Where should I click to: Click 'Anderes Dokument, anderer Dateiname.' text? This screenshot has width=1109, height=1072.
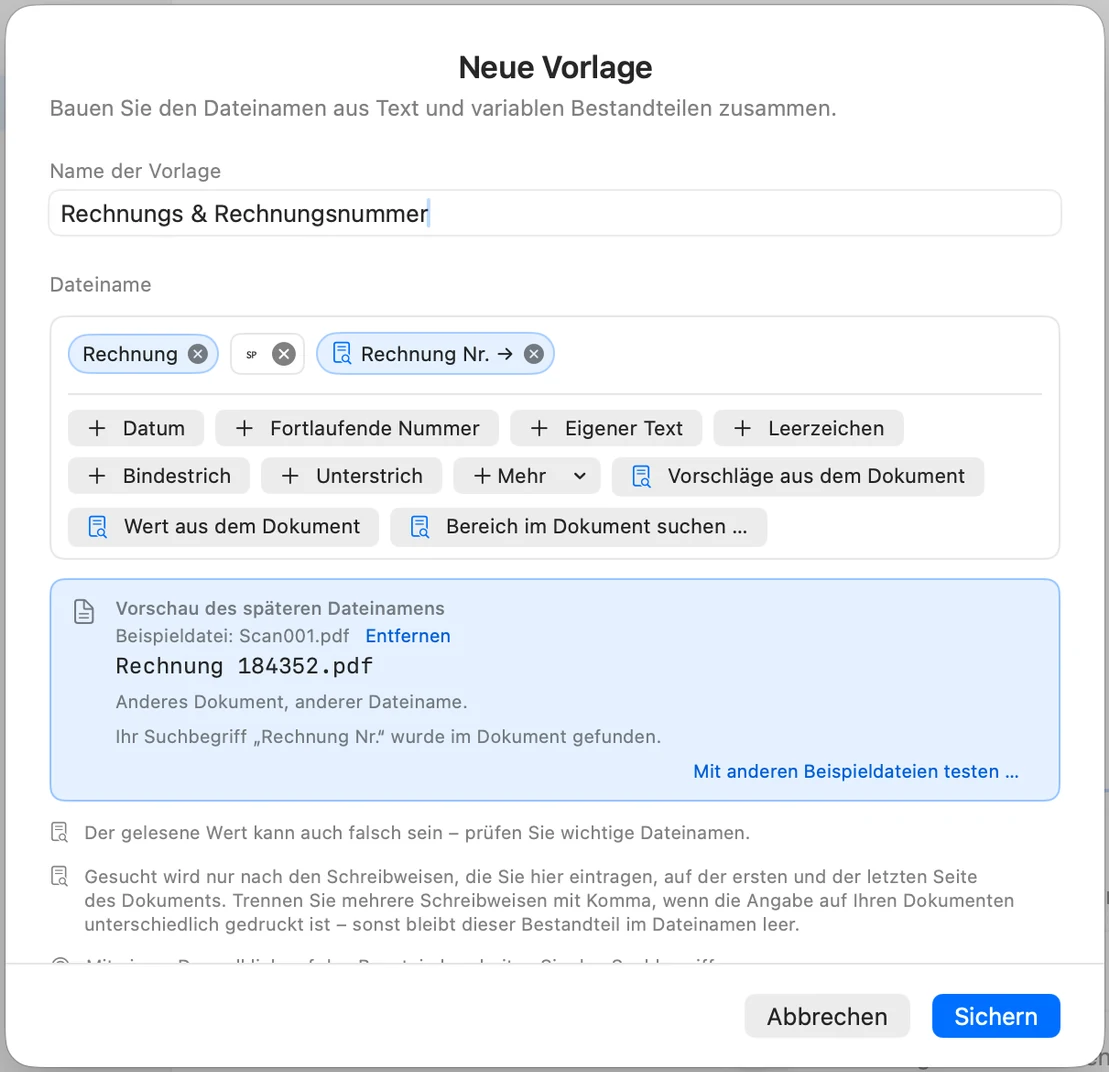pos(291,702)
